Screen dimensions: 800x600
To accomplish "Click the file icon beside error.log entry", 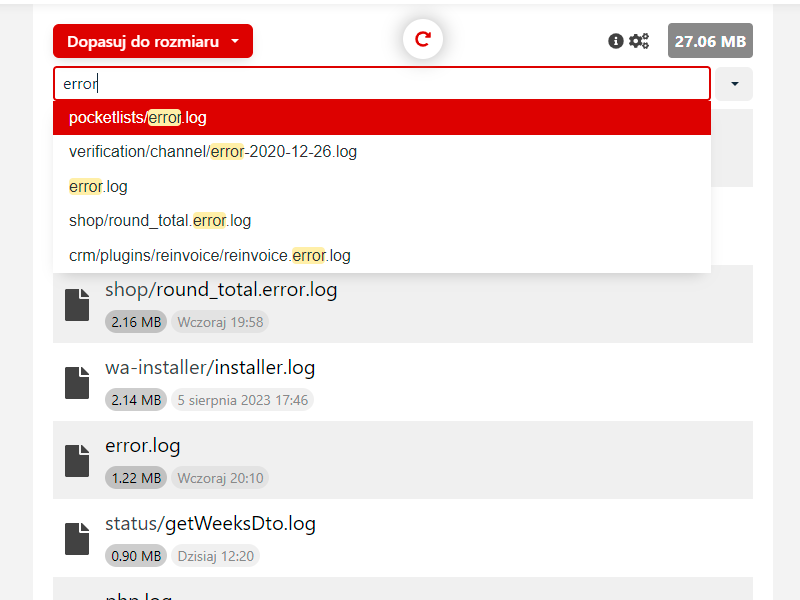I will point(77,461).
